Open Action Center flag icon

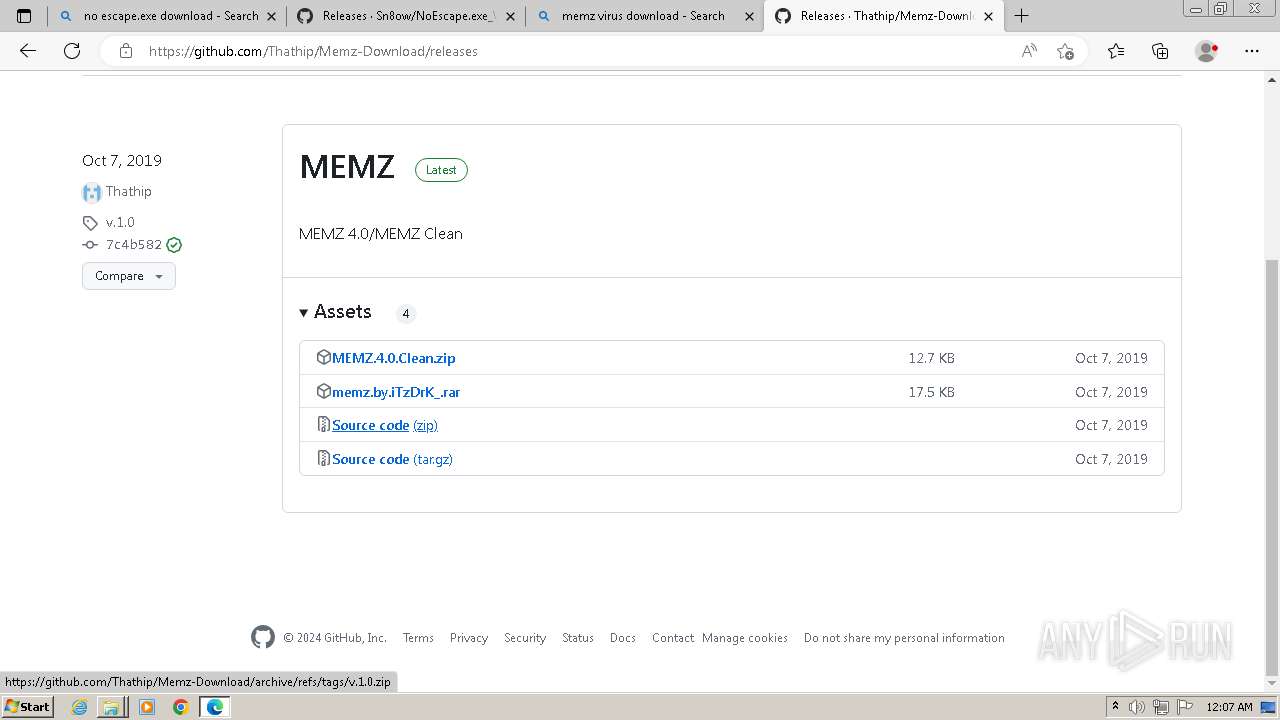pyautogui.click(x=1185, y=707)
